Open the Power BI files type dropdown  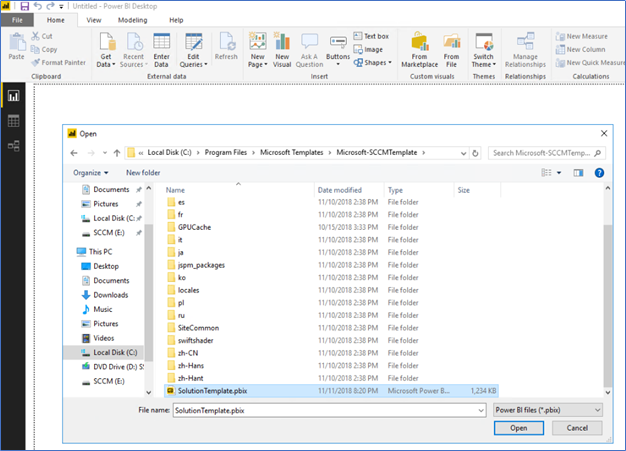(x=548, y=410)
